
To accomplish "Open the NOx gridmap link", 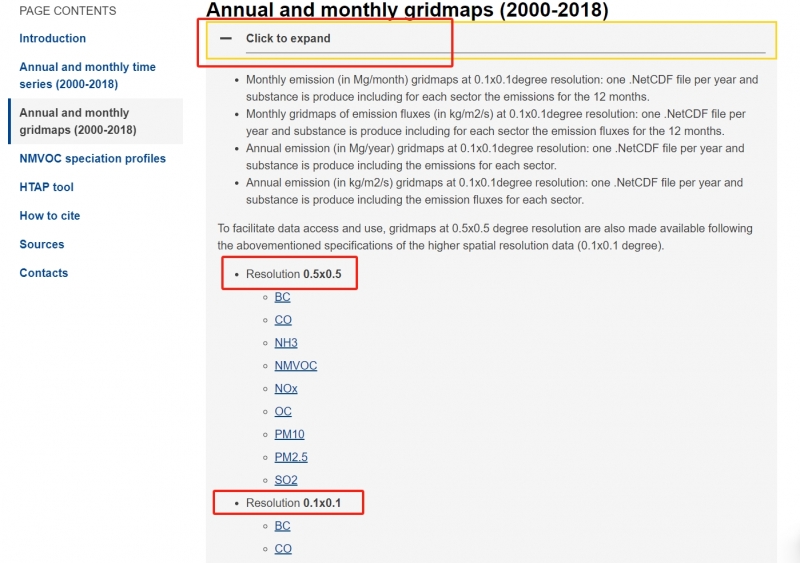I will pos(286,388).
